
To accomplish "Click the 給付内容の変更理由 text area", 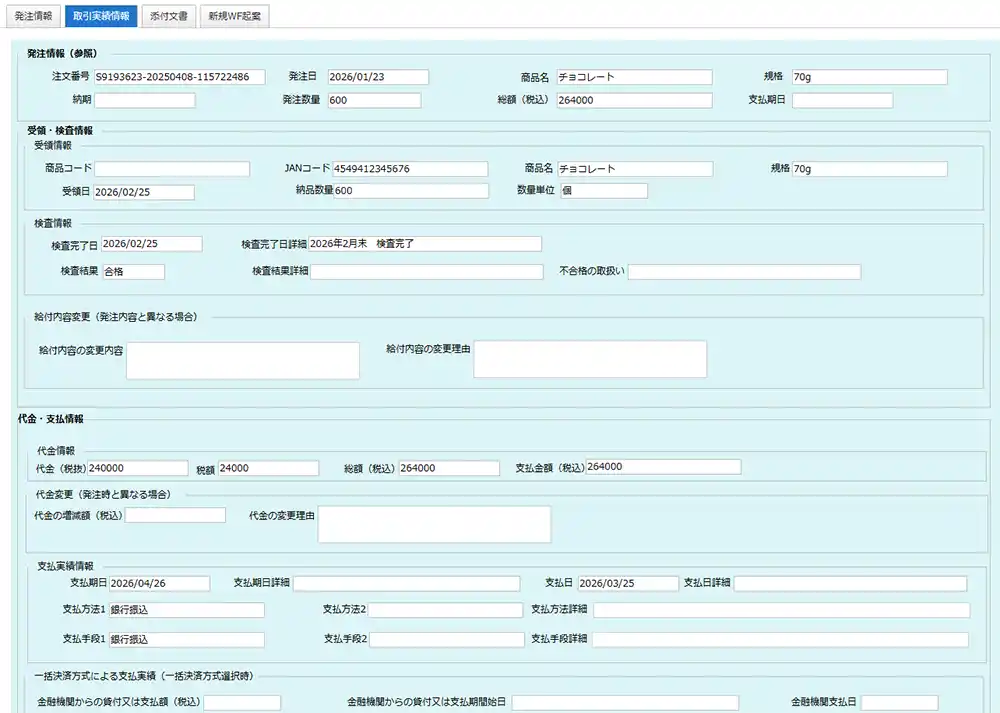I will point(590,359).
